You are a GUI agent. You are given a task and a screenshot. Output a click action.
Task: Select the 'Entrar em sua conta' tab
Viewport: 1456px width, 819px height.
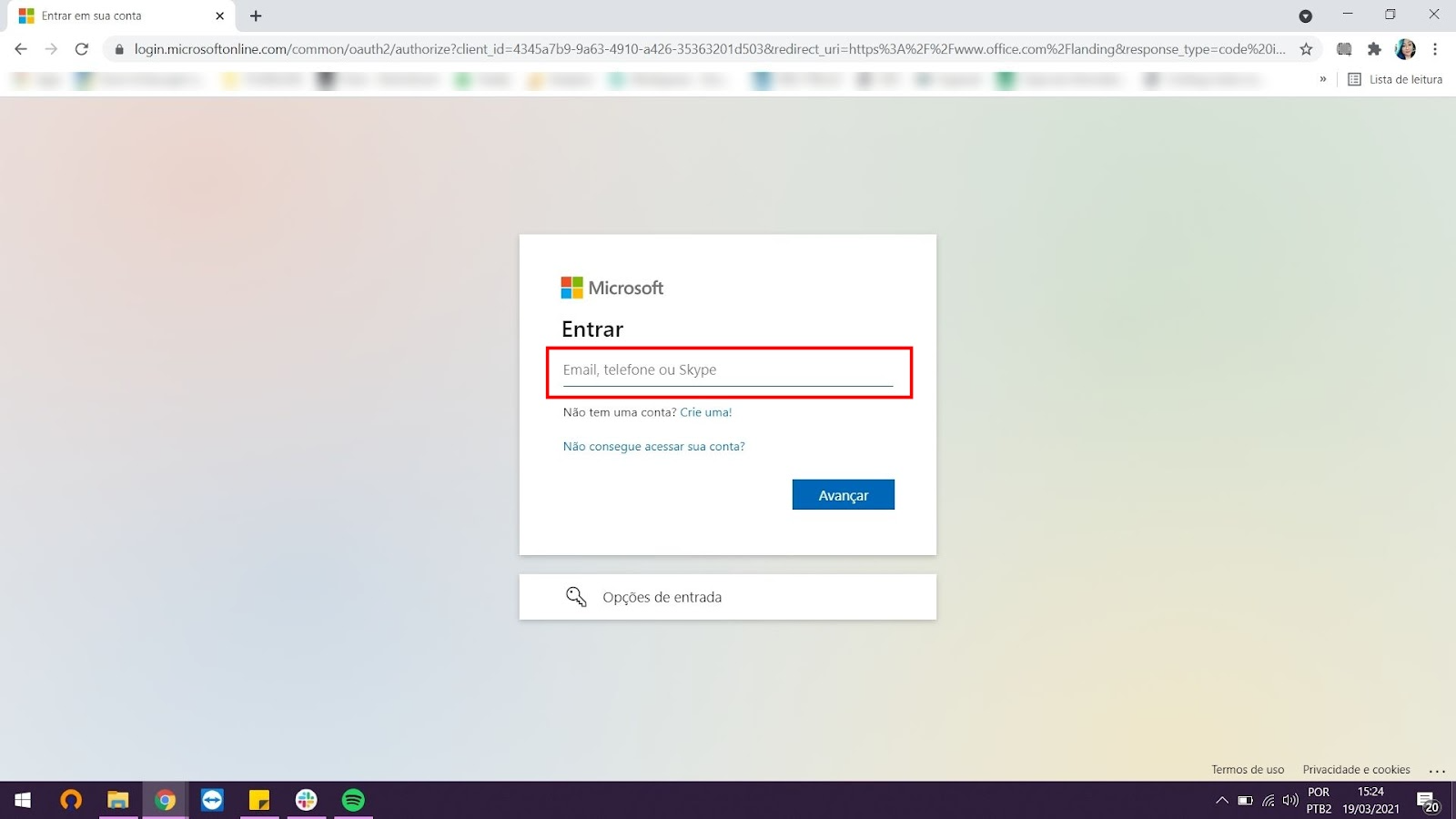coord(120,15)
